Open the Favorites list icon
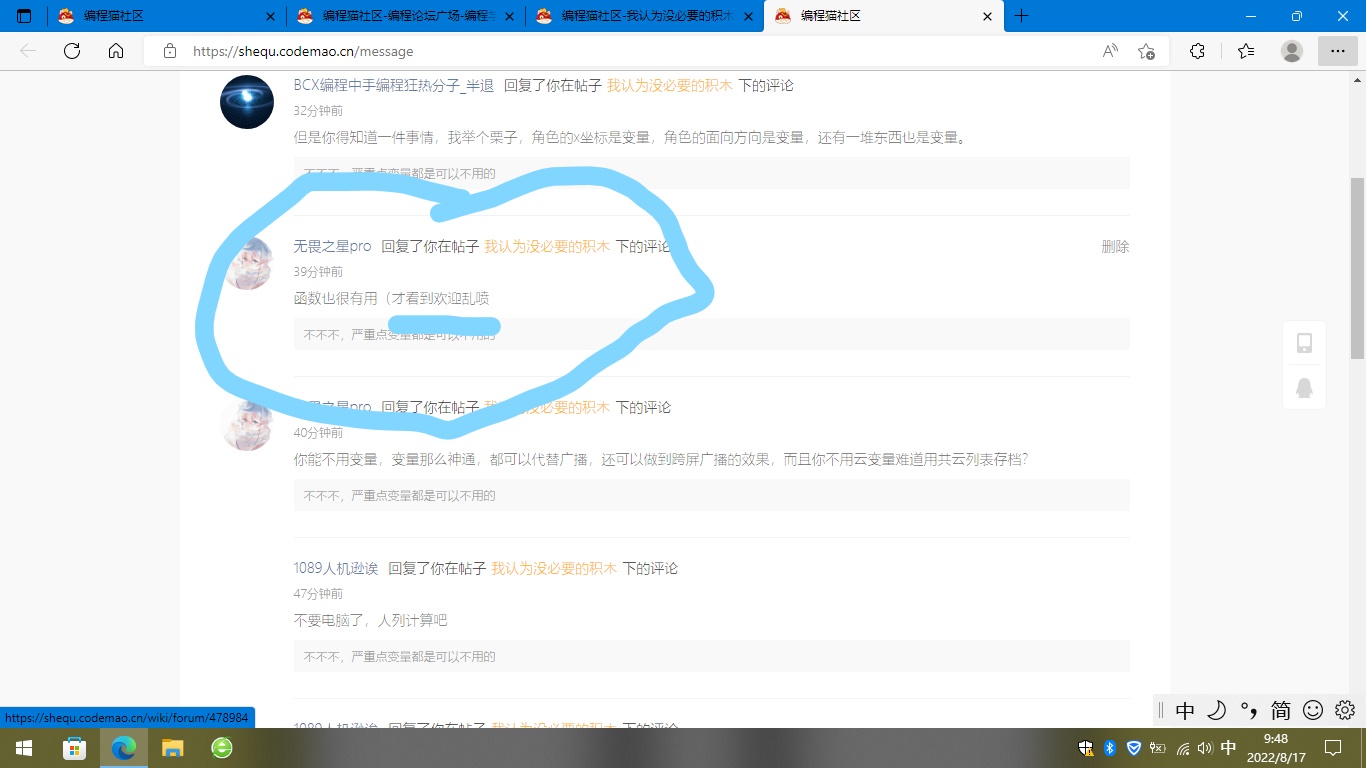Viewport: 1366px width, 768px height. tap(1246, 51)
